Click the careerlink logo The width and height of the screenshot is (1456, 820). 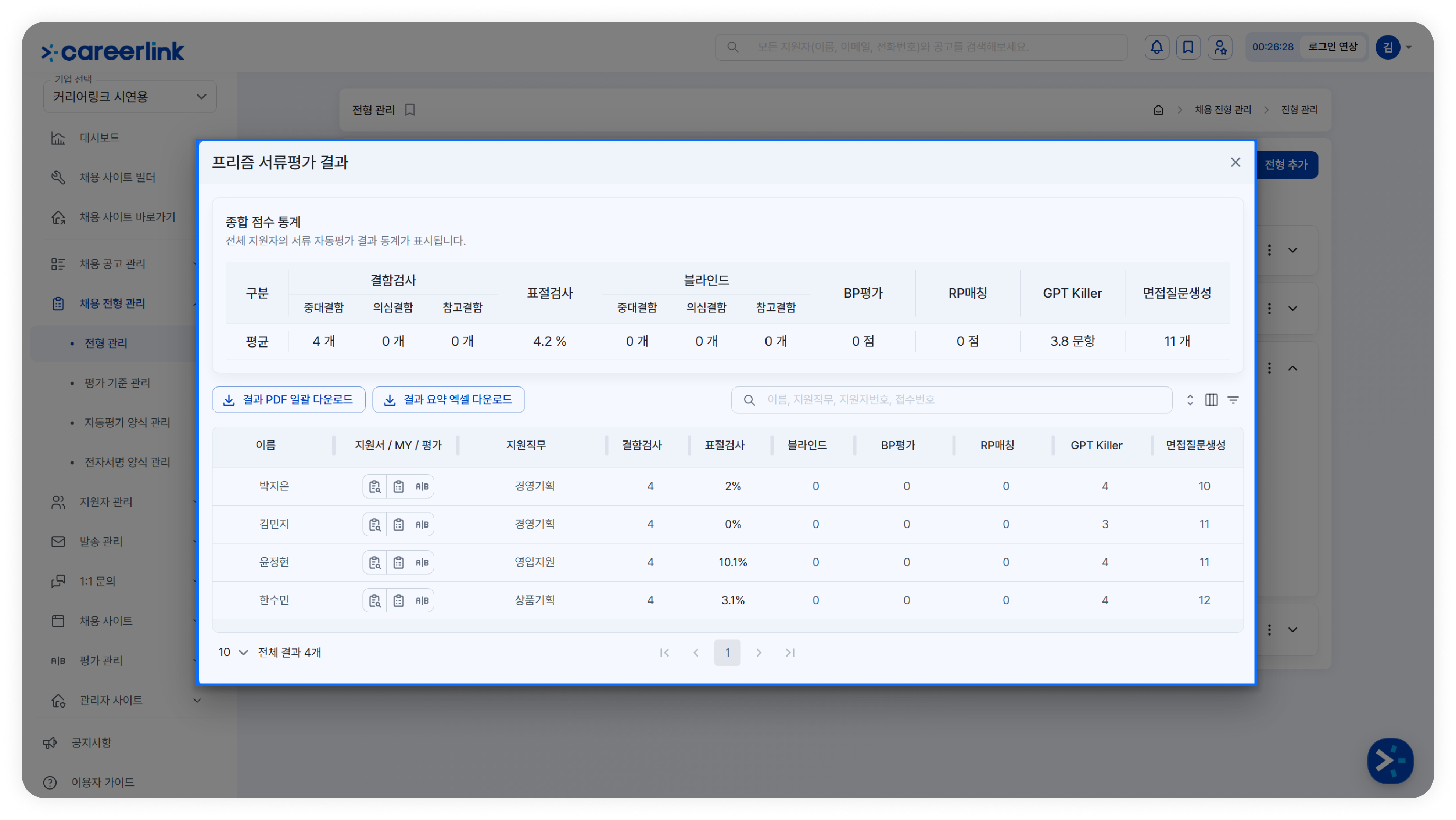tap(113, 51)
